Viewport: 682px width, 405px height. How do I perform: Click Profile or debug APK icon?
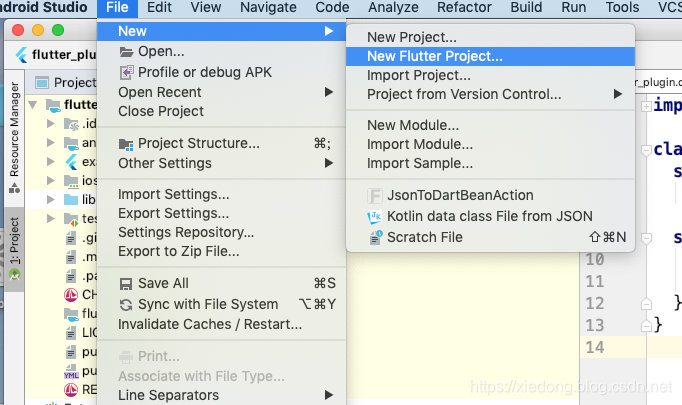pos(127,72)
